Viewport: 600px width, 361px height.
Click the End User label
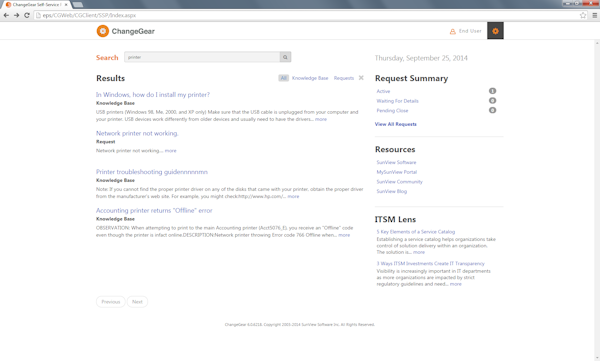tap(470, 31)
